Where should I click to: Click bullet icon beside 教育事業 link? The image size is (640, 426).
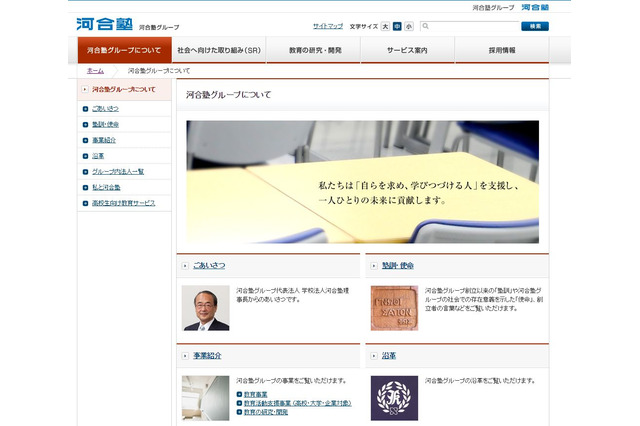pyautogui.click(x=239, y=395)
